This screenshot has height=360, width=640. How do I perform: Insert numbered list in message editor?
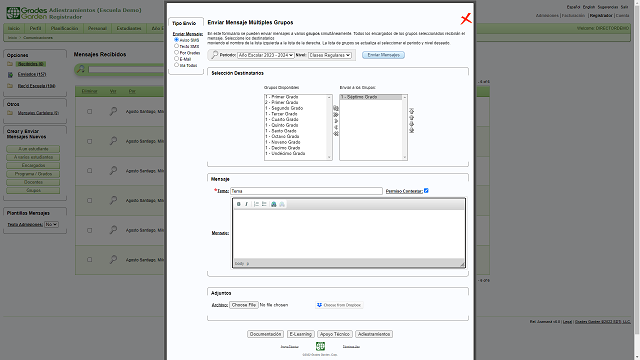(x=256, y=204)
